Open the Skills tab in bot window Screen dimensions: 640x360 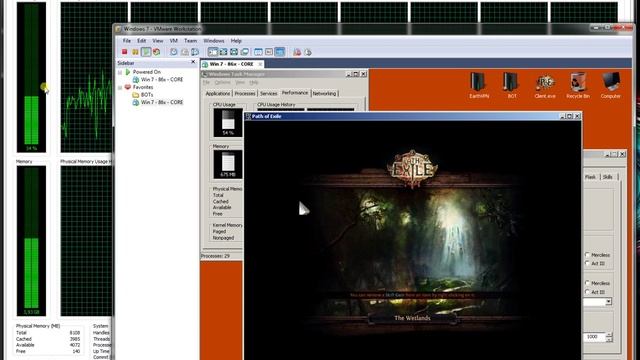(x=608, y=177)
